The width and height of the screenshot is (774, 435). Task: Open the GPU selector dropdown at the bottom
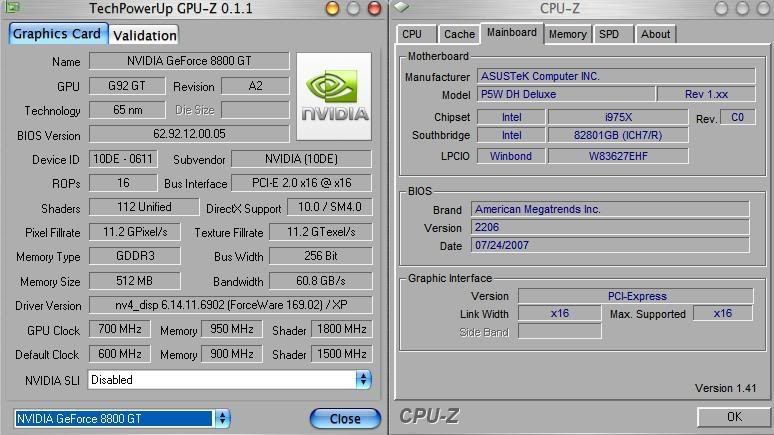[122, 419]
